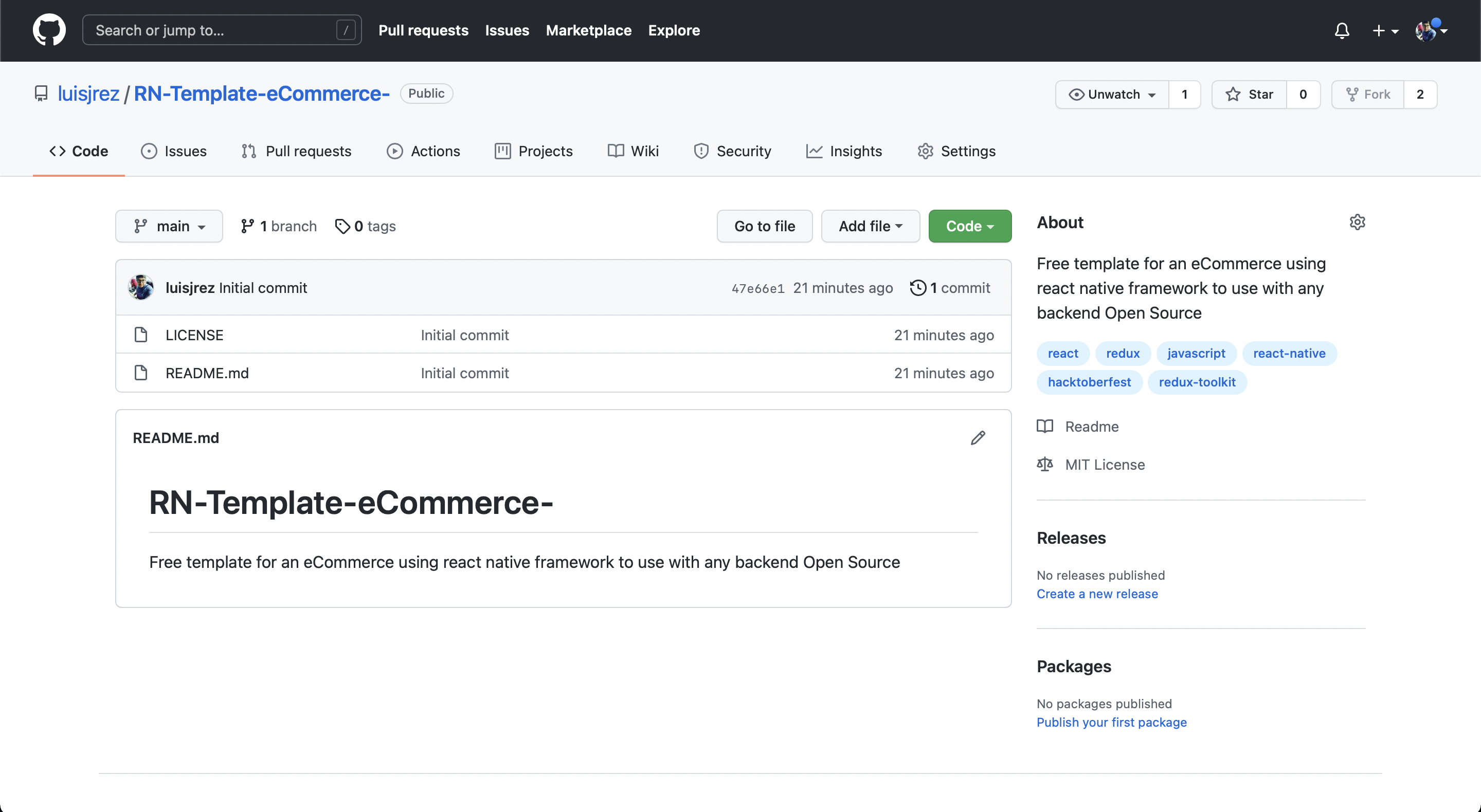The image size is (1481, 812).
Task: Click the GitHub Octocat logo
Action: point(49,30)
